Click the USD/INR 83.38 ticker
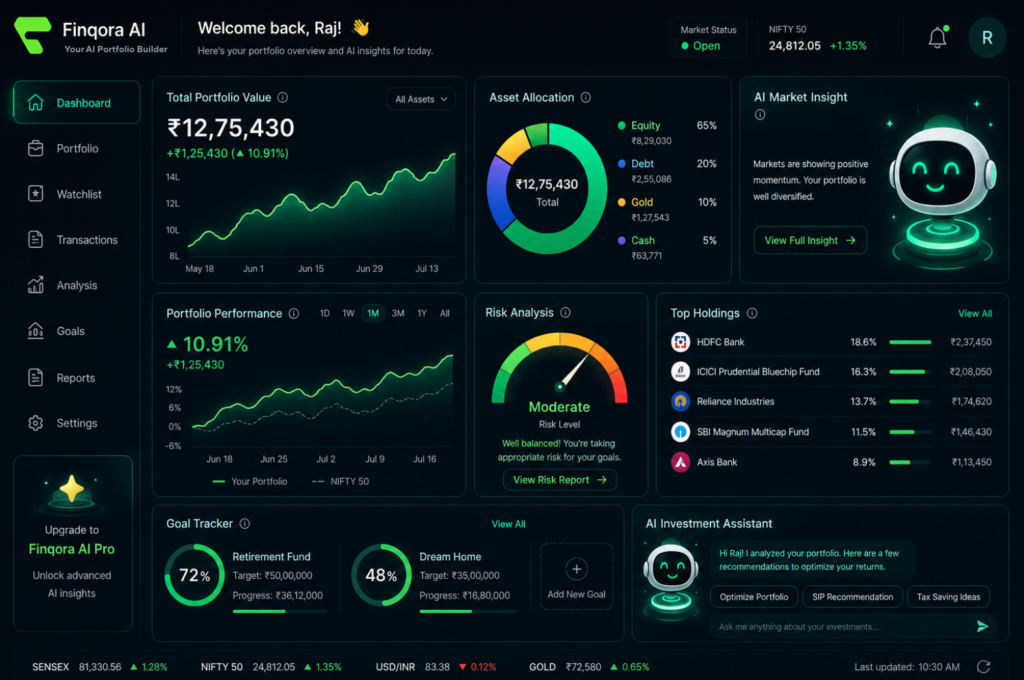The image size is (1024, 680). pos(436,667)
